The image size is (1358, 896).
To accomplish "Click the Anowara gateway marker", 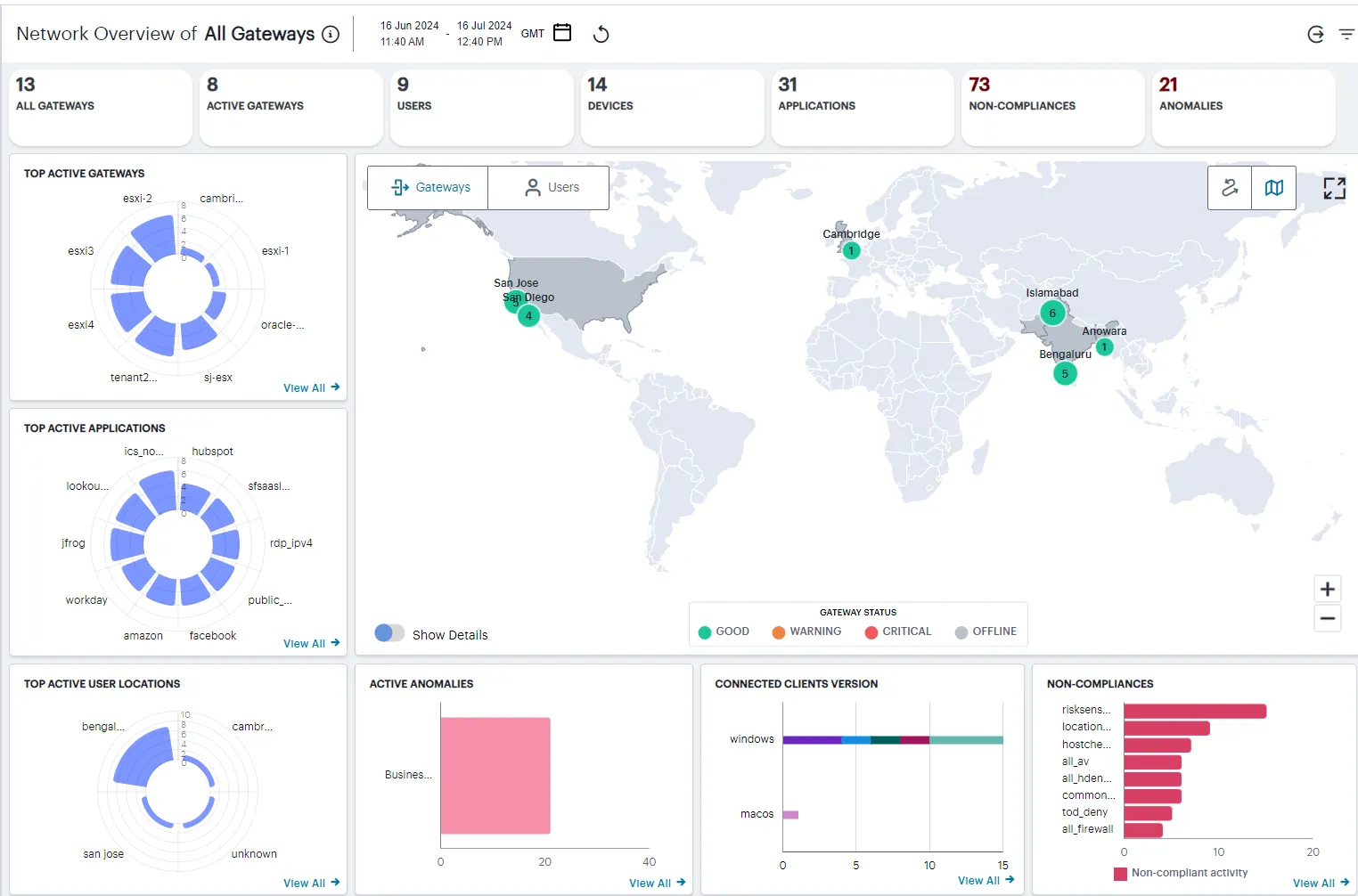I will coord(1104,347).
